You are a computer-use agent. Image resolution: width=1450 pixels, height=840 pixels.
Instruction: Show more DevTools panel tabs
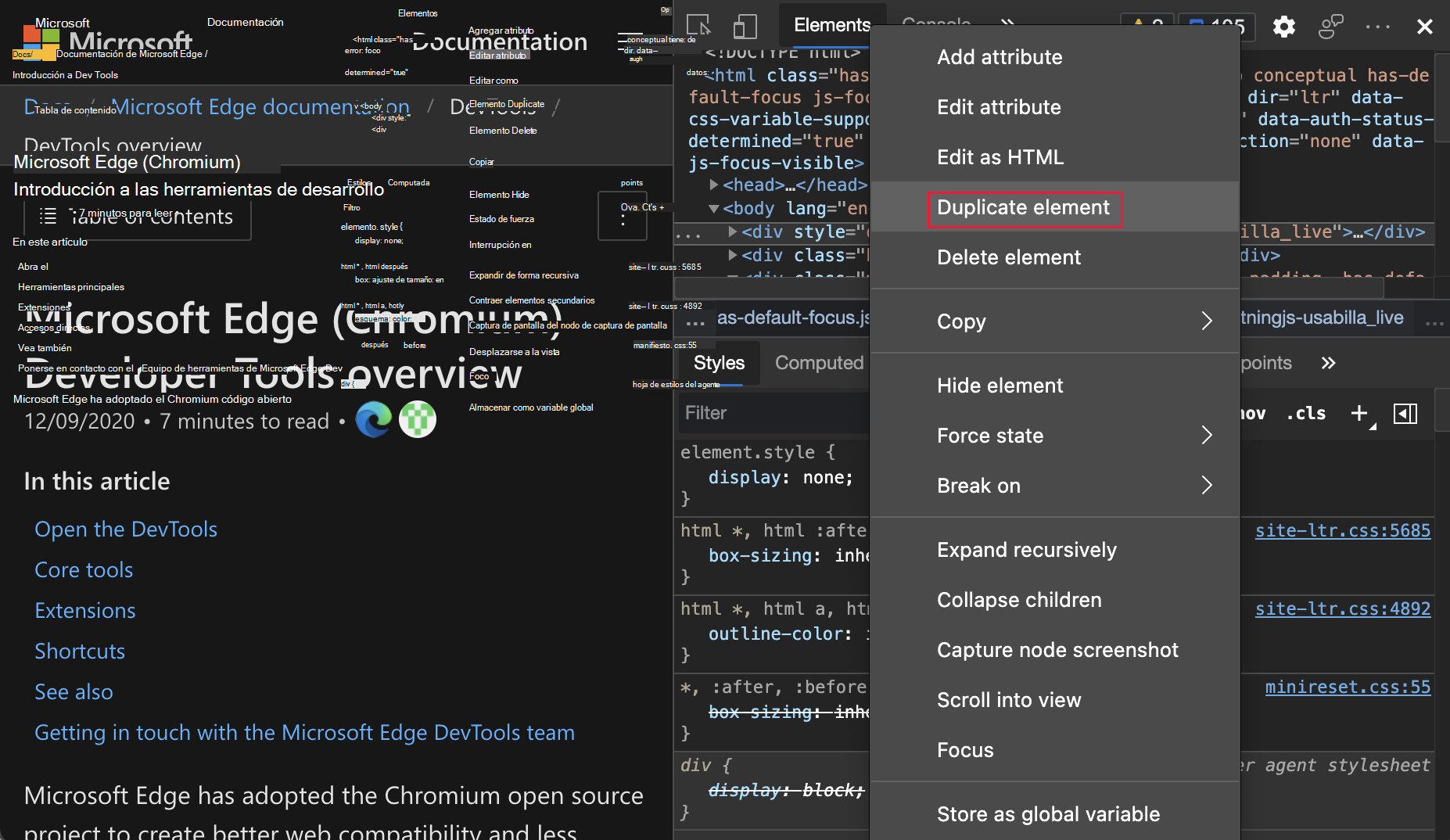[1007, 25]
